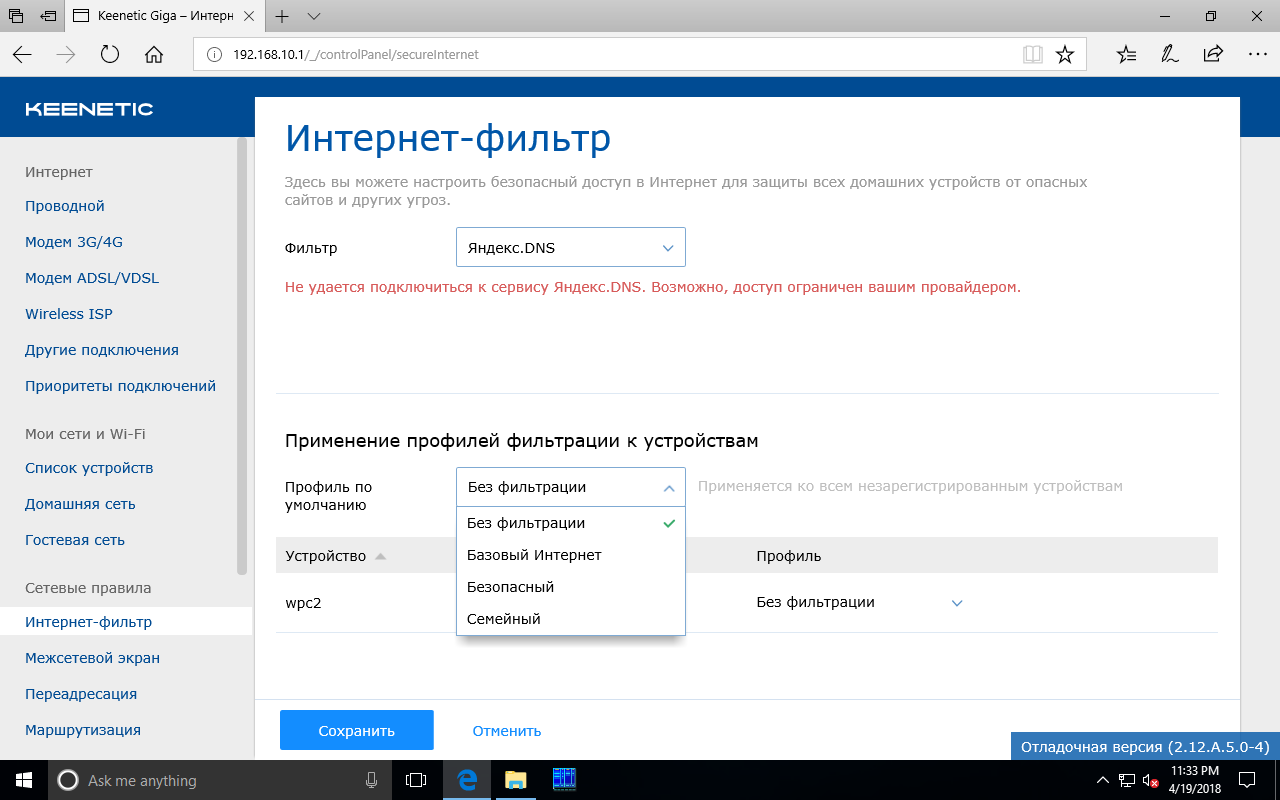Open the Модем 3G/4G page
Image resolution: width=1280 pixels, height=800 pixels.
[74, 242]
